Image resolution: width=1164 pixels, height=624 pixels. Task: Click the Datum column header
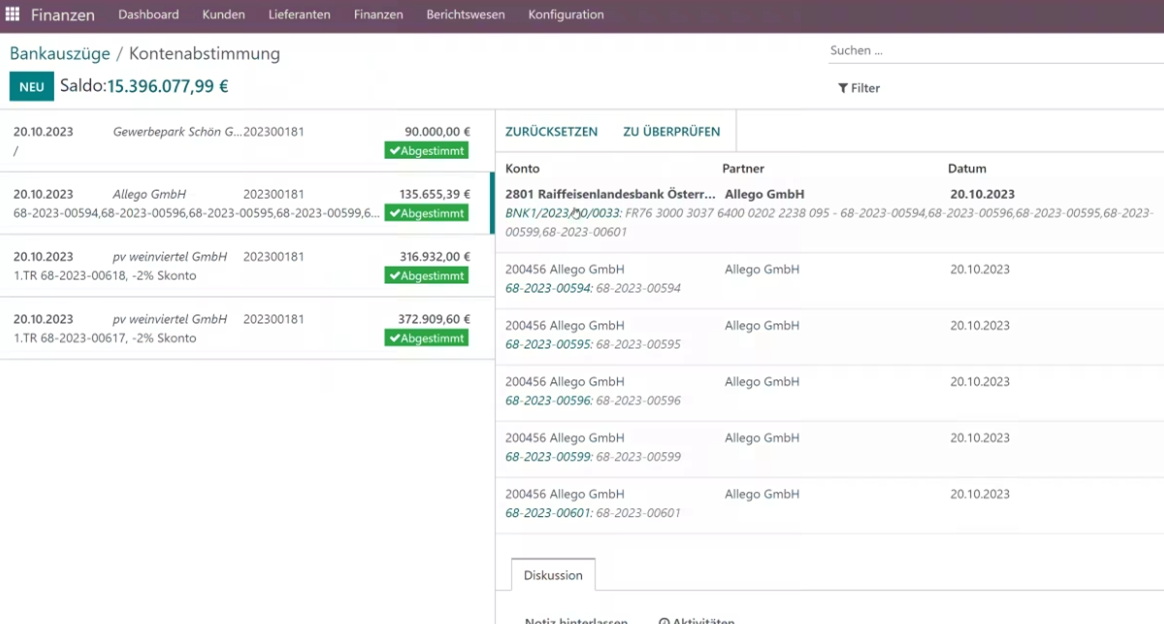967,168
